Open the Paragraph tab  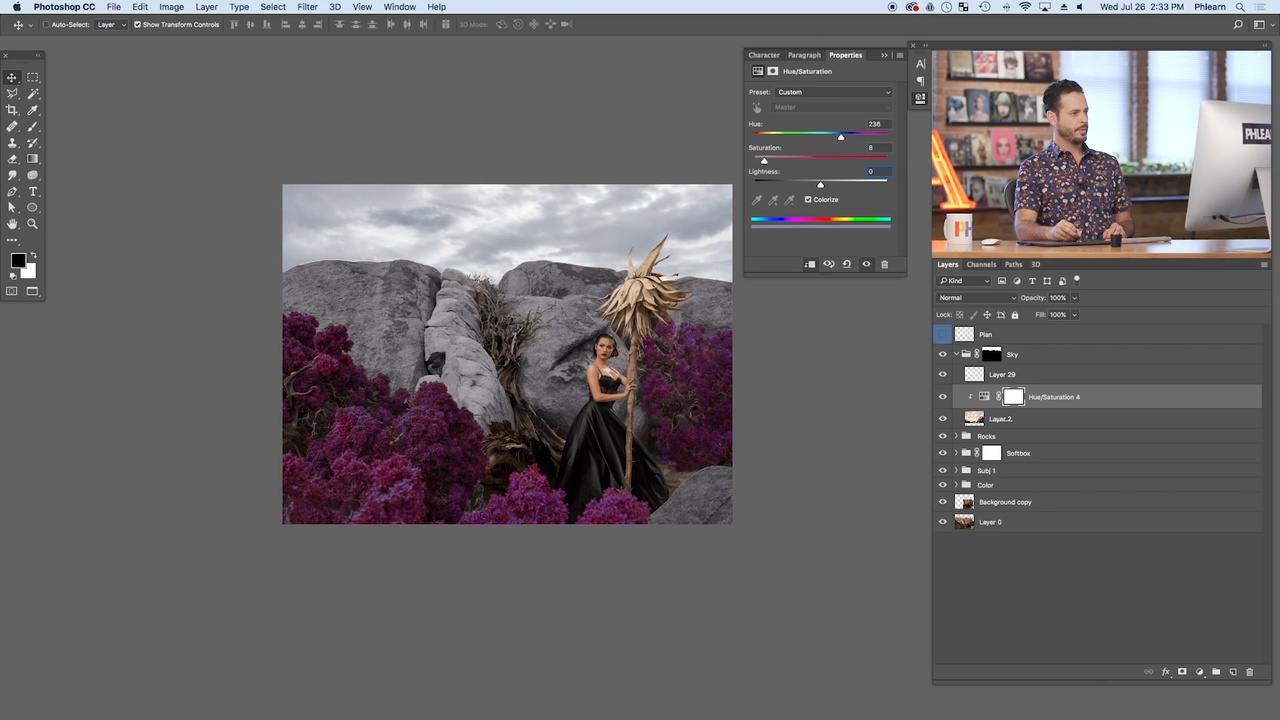coord(804,55)
